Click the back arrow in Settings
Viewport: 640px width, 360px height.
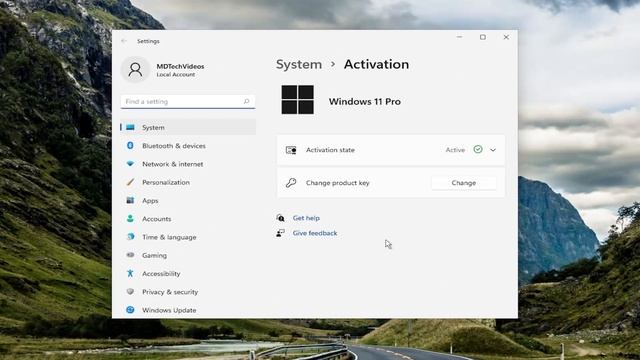(124, 41)
